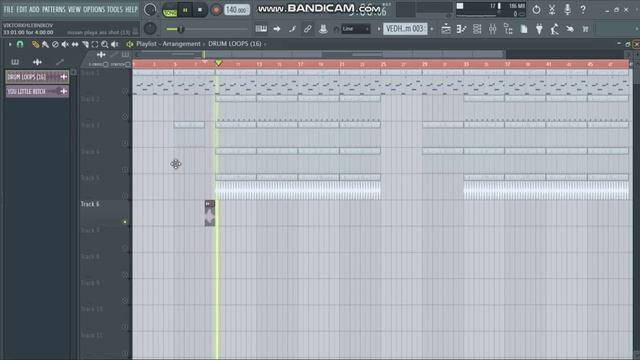Show automation clips in picker panel

(60, 62)
